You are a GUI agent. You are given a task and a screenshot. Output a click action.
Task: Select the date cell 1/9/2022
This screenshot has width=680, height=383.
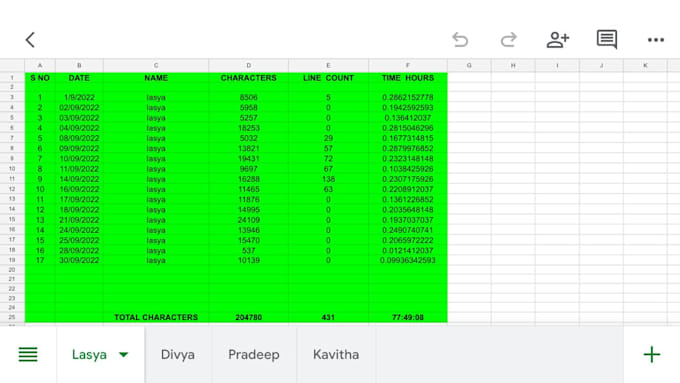pos(79,98)
